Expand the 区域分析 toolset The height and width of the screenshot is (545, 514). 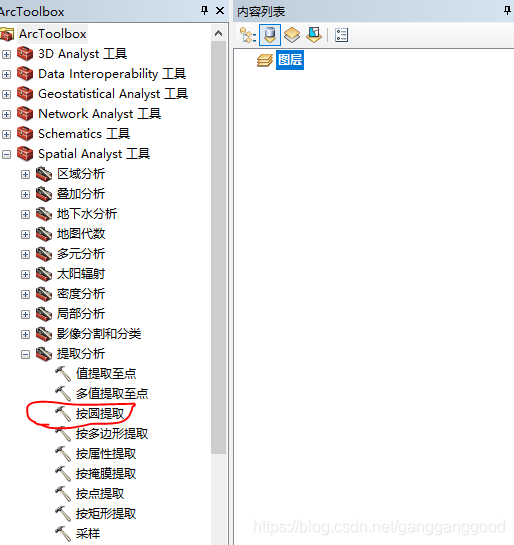pos(25,174)
